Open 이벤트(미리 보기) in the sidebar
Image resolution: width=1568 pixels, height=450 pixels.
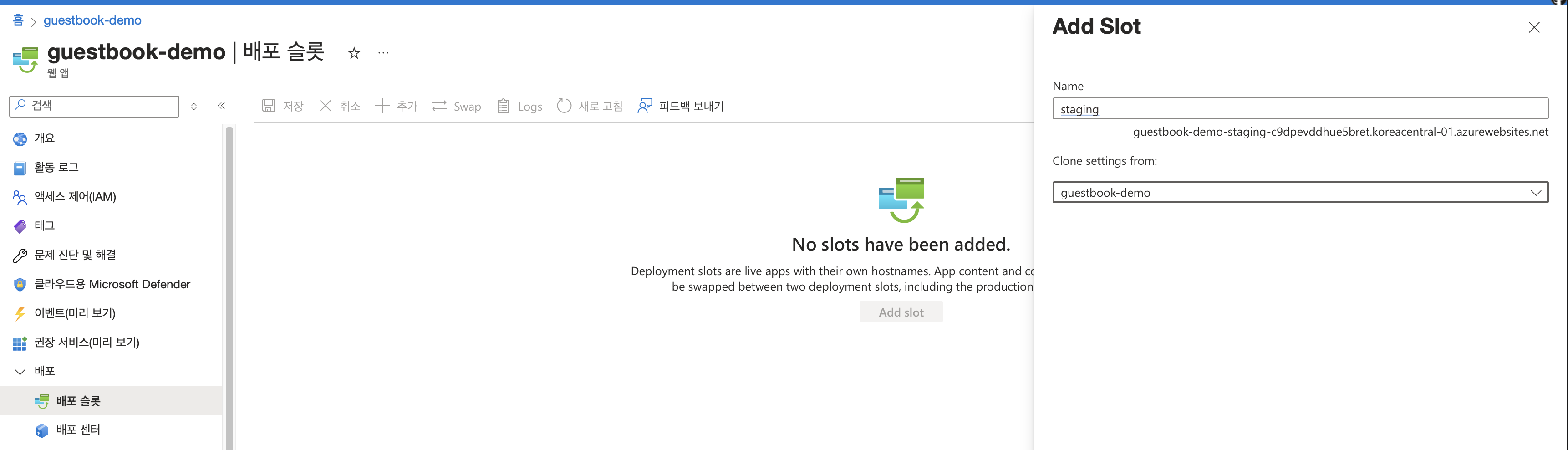(x=112, y=313)
